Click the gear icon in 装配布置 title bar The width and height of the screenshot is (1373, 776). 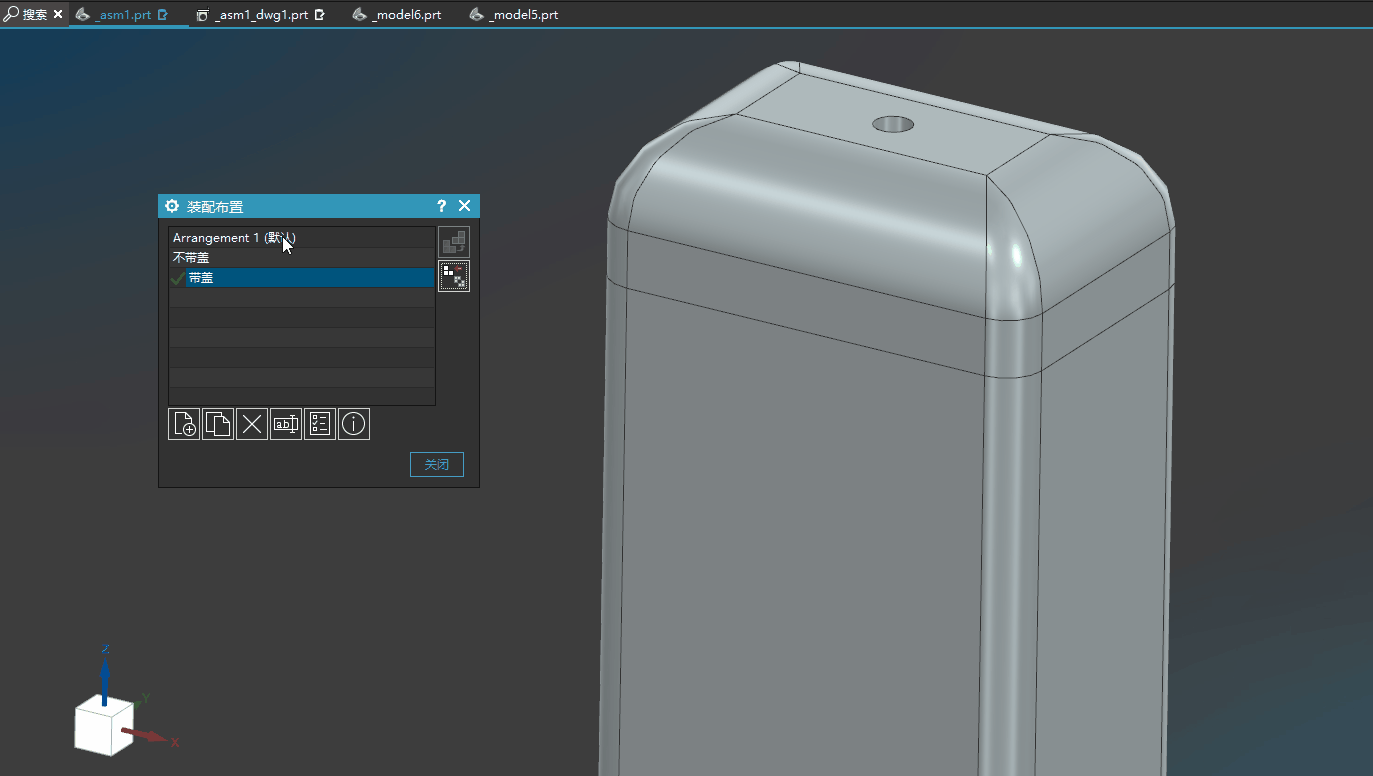pyautogui.click(x=172, y=206)
